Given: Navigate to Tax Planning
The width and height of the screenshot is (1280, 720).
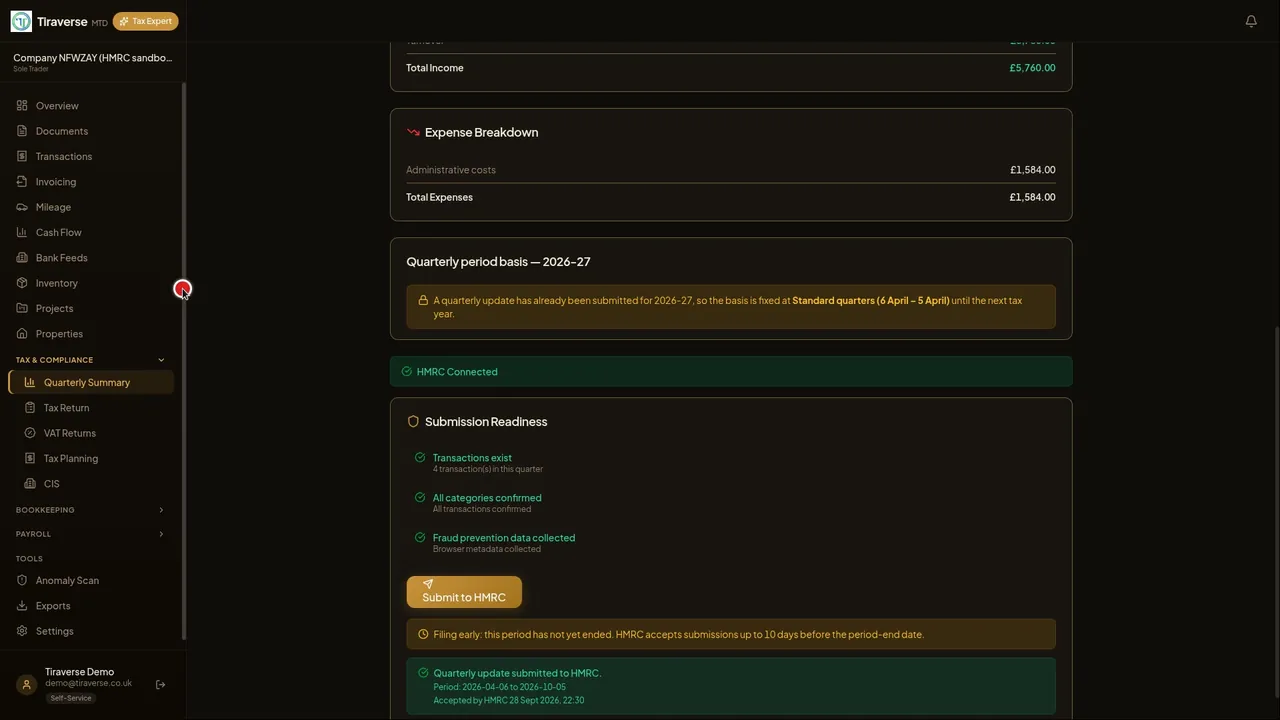Looking at the screenshot, I should (91, 458).
